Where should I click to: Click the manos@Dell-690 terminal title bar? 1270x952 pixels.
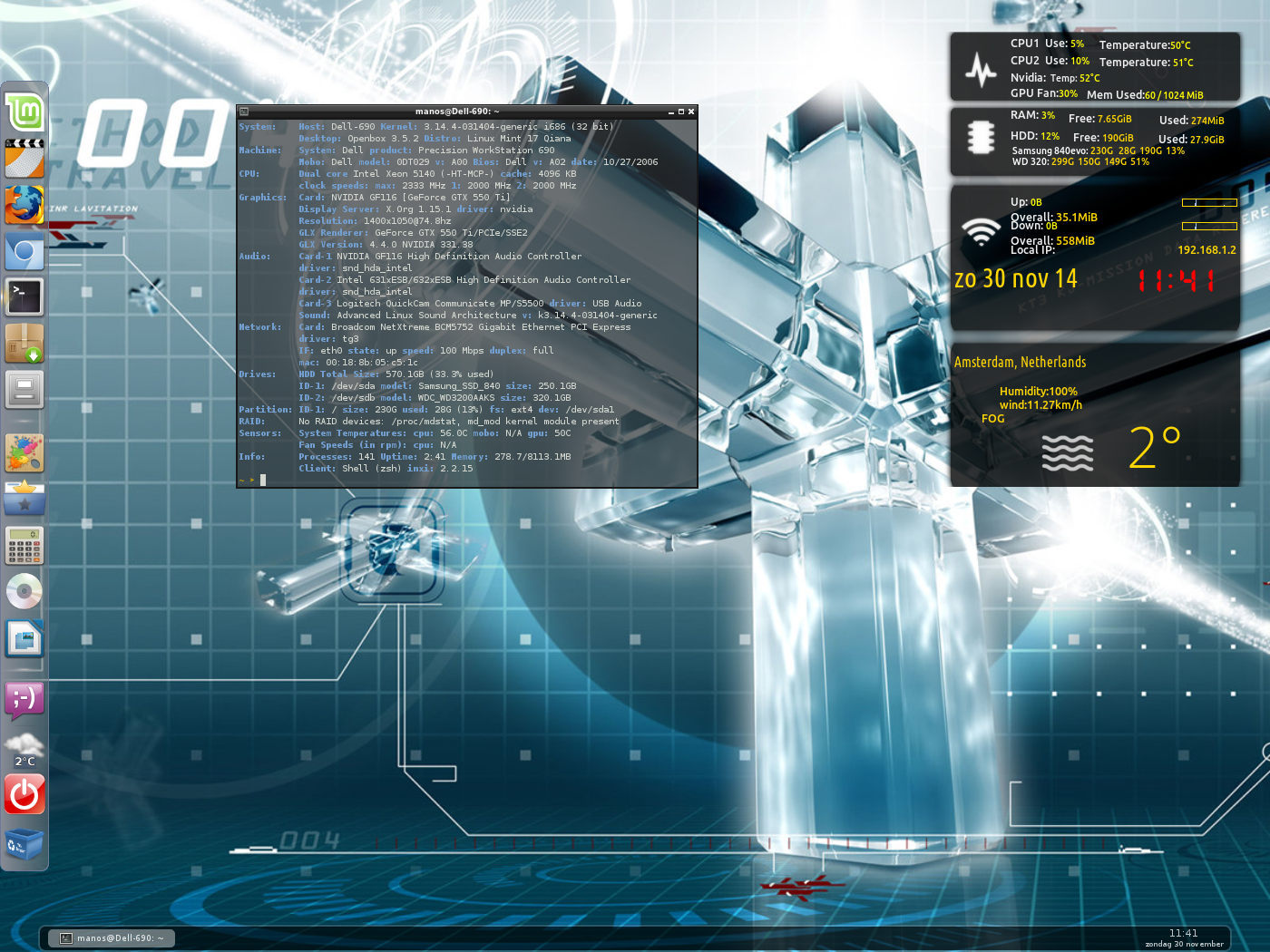(457, 112)
